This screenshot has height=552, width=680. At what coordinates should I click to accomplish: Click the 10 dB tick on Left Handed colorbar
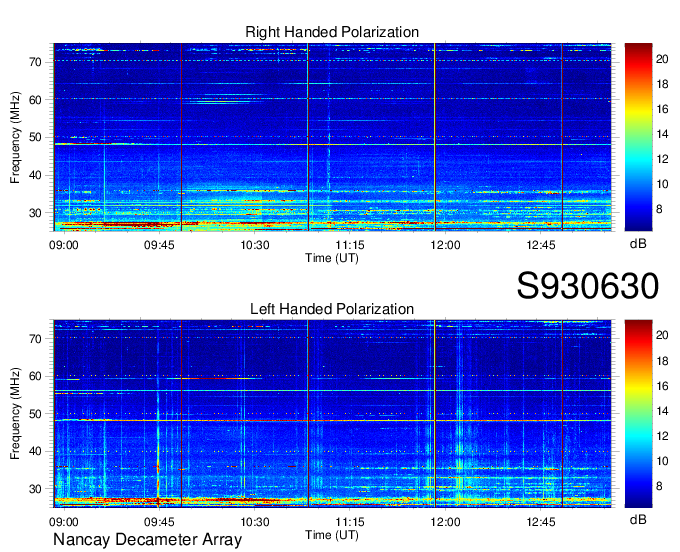click(662, 461)
